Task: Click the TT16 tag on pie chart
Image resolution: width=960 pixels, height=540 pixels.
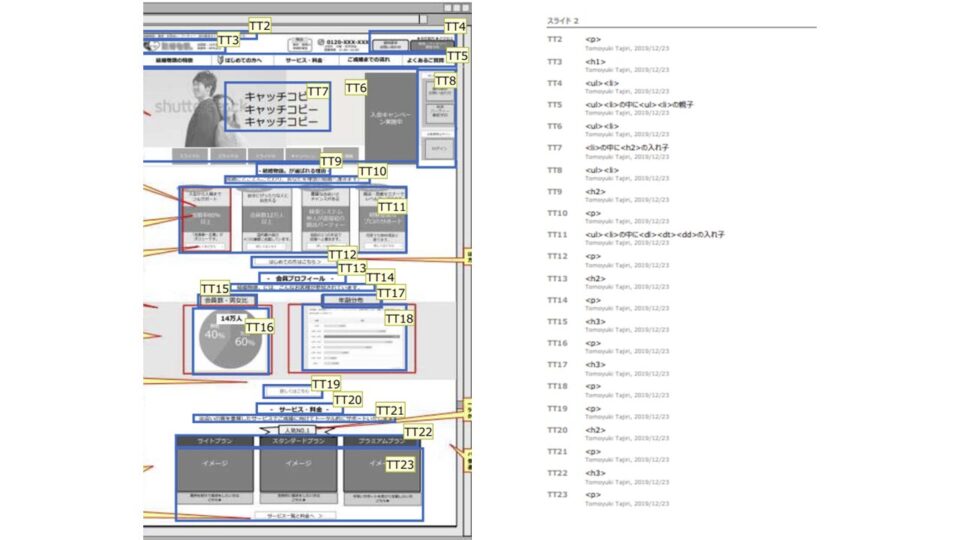Action: 259,327
